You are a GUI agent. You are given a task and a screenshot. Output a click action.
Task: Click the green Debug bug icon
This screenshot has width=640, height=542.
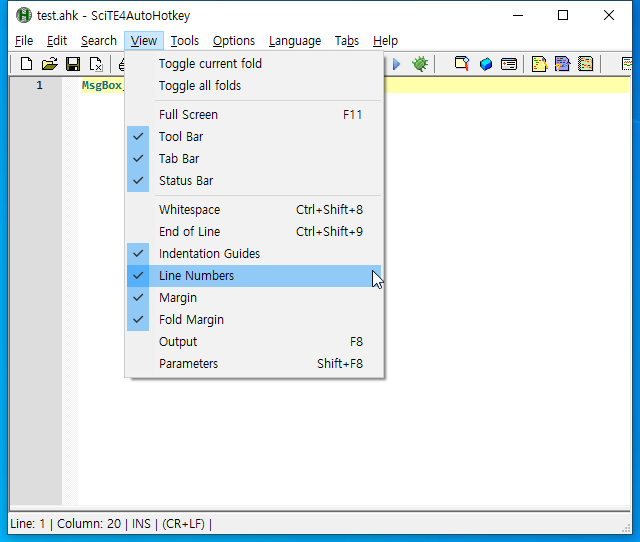[x=420, y=64]
